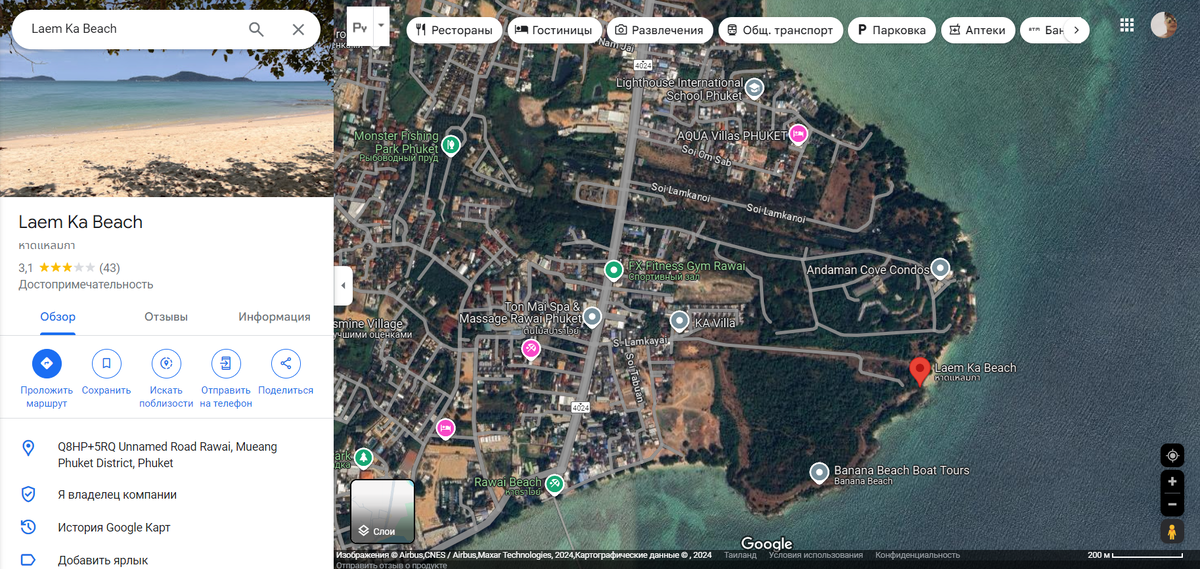
Task: Click the my location button
Action: coord(1172,455)
